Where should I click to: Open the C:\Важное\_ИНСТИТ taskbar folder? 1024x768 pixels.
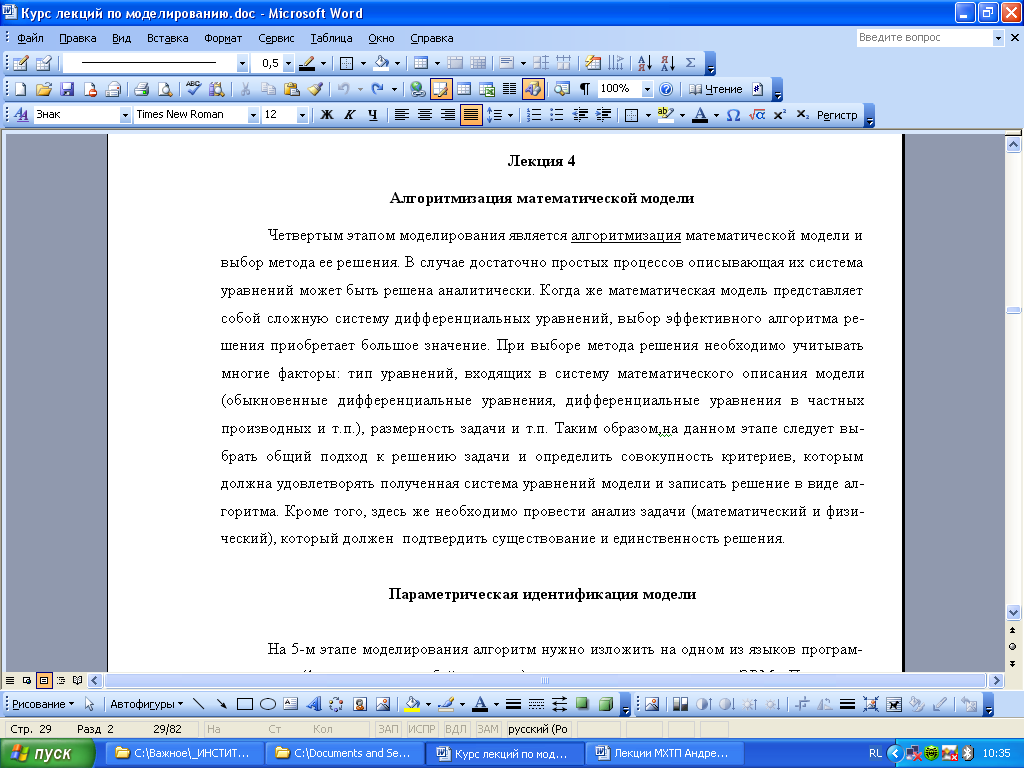coord(185,753)
